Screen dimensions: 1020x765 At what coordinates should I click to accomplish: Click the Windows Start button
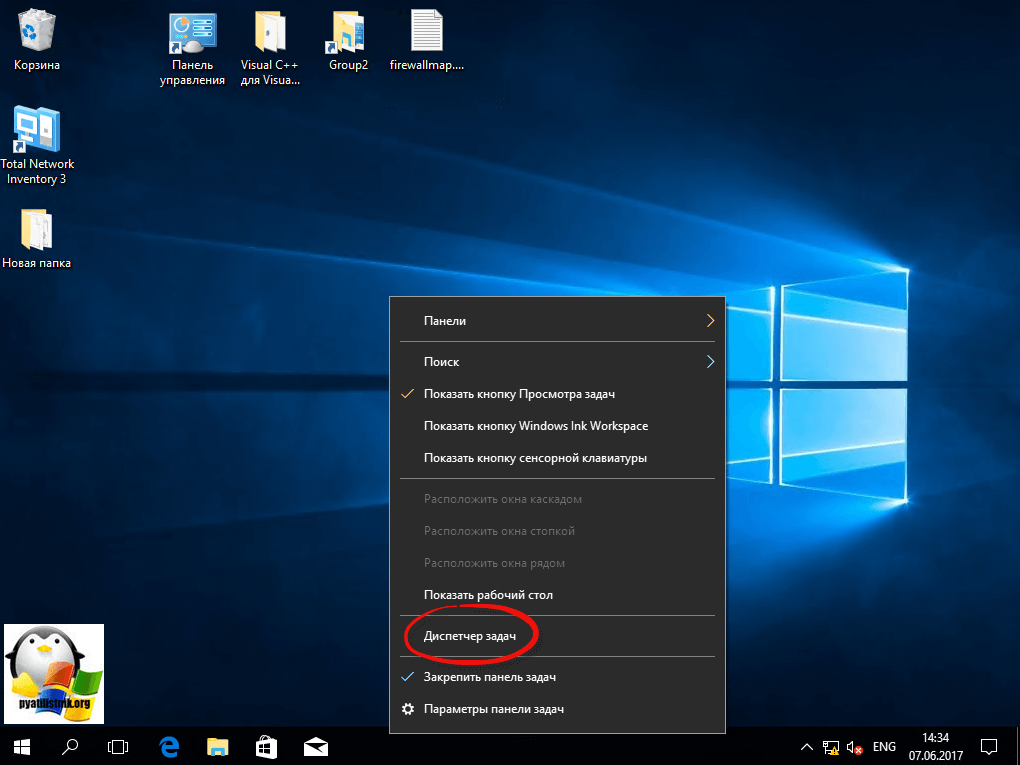point(22,746)
